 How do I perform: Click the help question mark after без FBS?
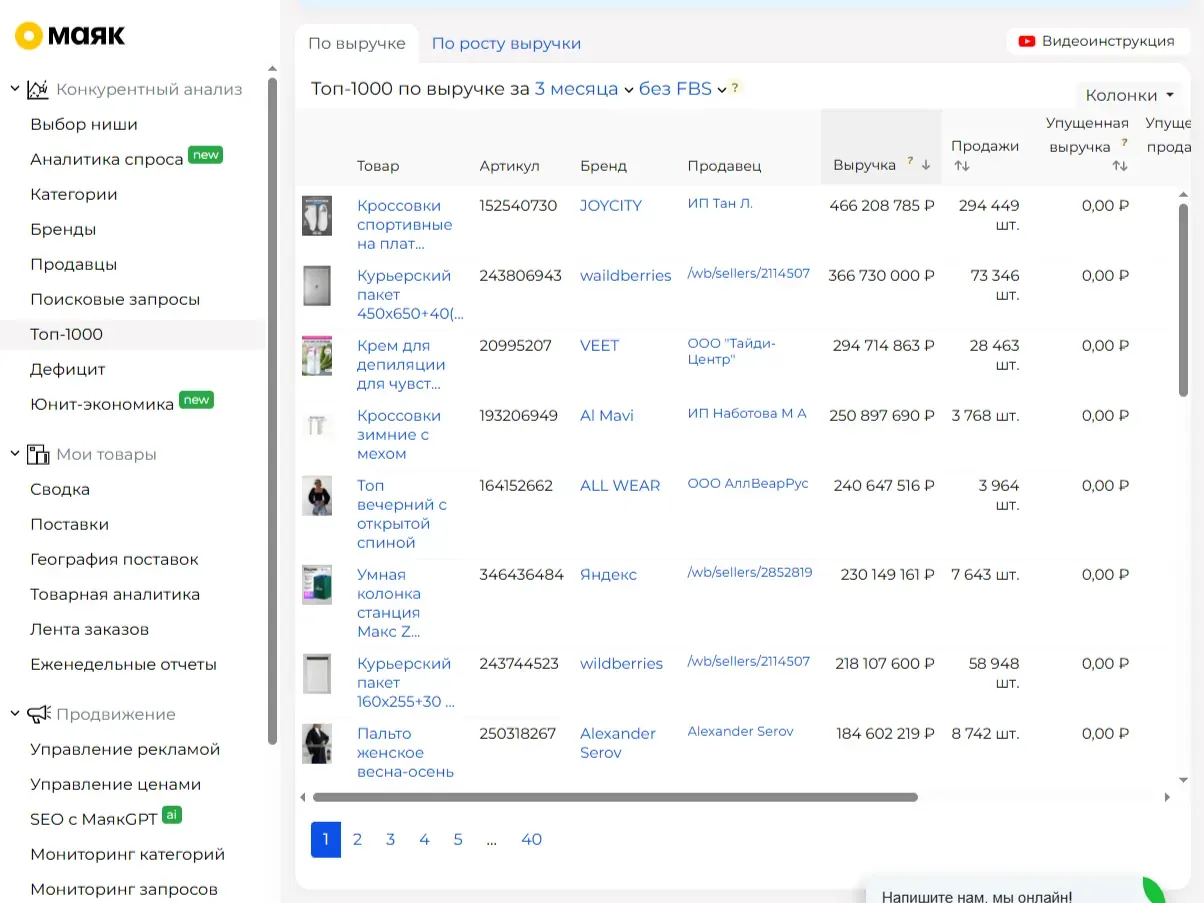(x=735, y=88)
